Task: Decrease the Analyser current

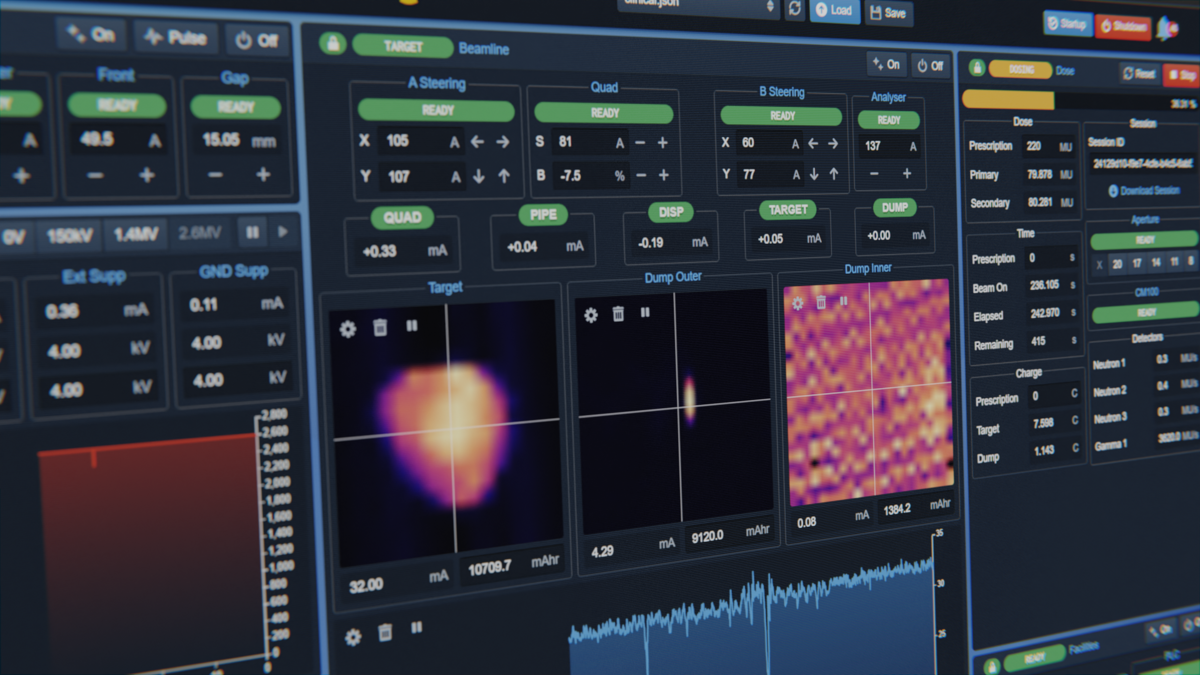Action: (873, 173)
